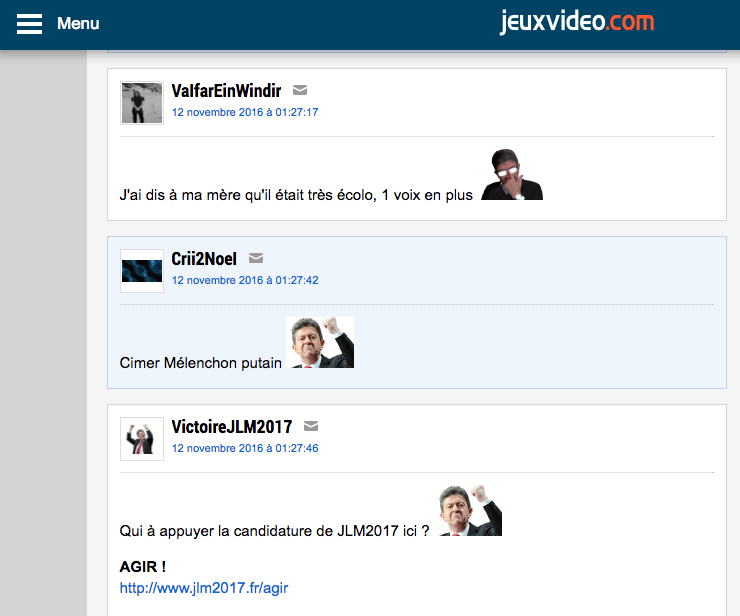Click Crii2Noel's profile avatar
This screenshot has width=740, height=616.
[142, 271]
